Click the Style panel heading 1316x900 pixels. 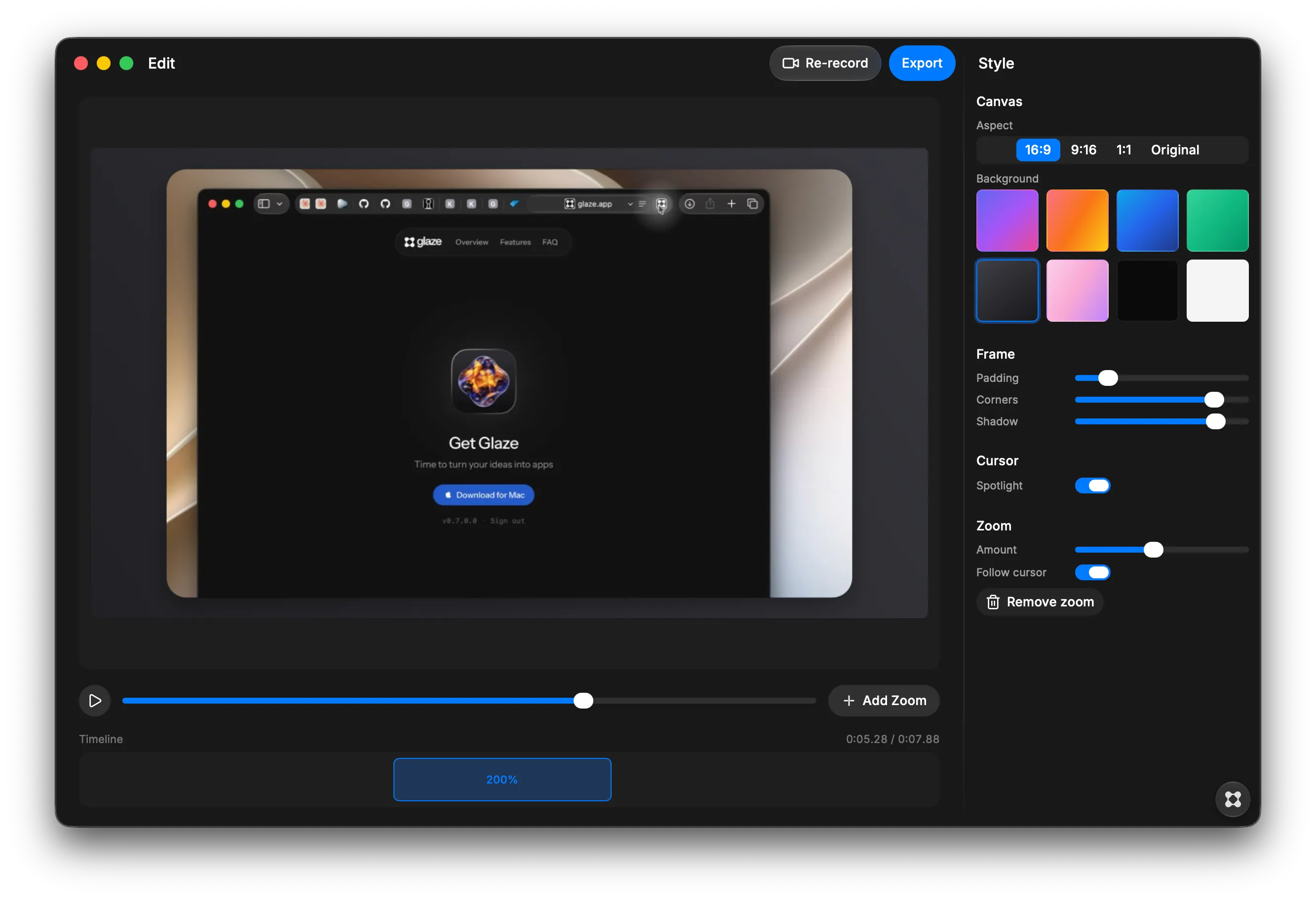pos(996,63)
